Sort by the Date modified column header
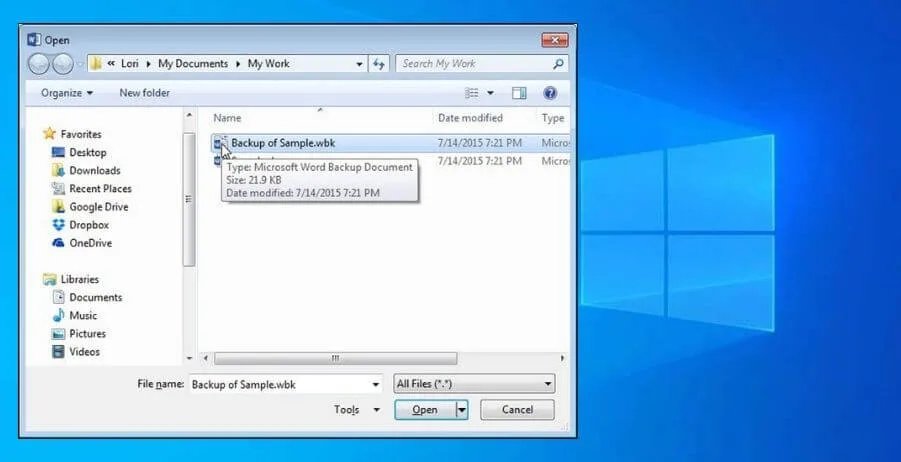The height and width of the screenshot is (462, 901). pos(470,118)
